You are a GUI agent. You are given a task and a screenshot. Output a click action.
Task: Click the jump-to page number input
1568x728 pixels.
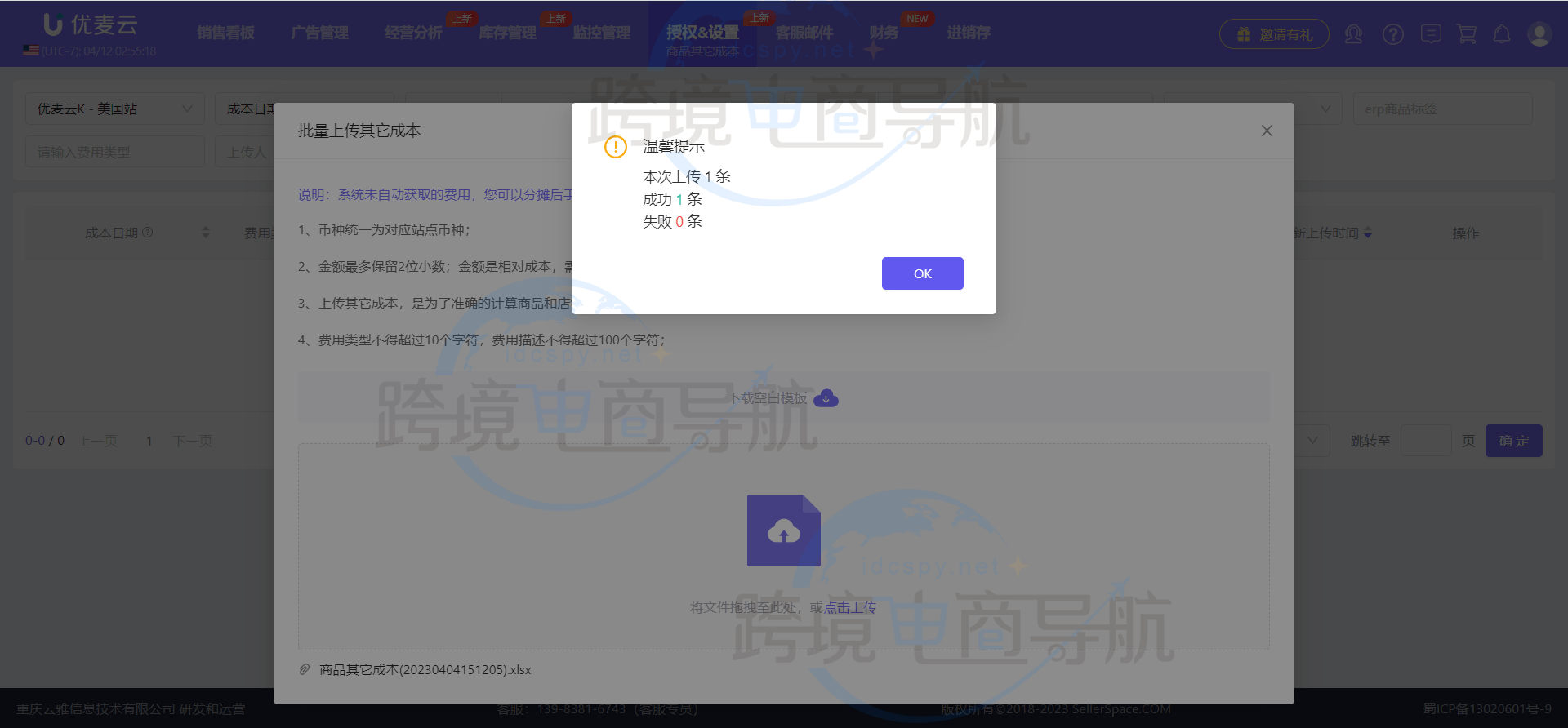[1426, 441]
